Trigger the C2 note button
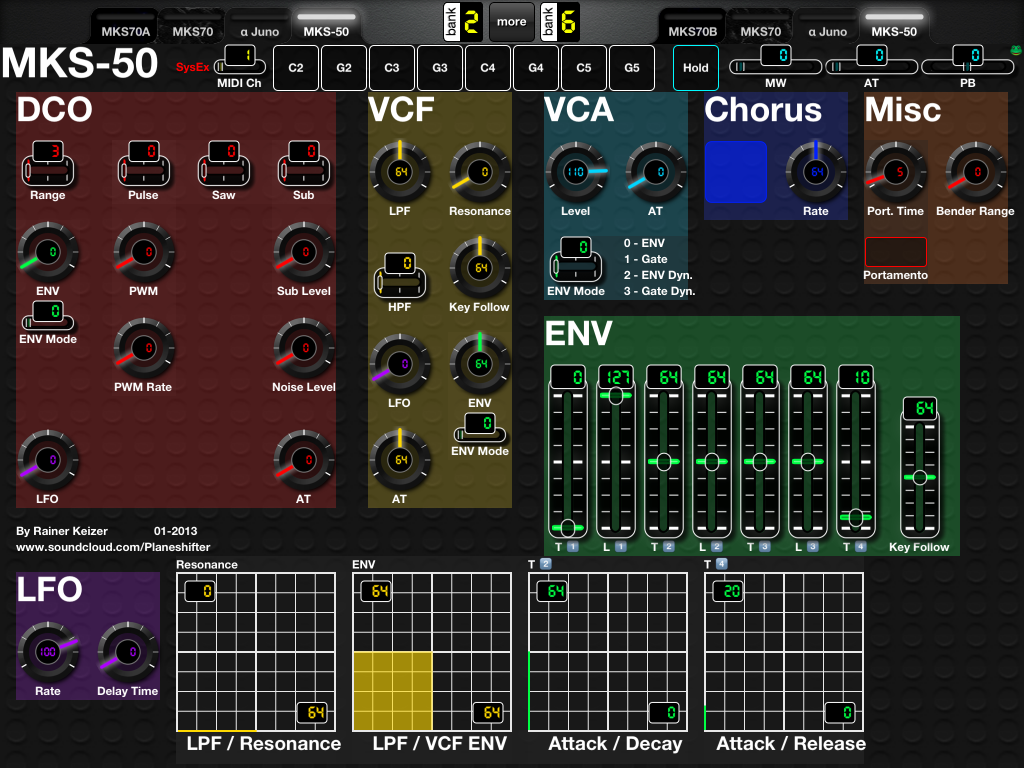Viewport: 1024px width, 768px height. (296, 67)
